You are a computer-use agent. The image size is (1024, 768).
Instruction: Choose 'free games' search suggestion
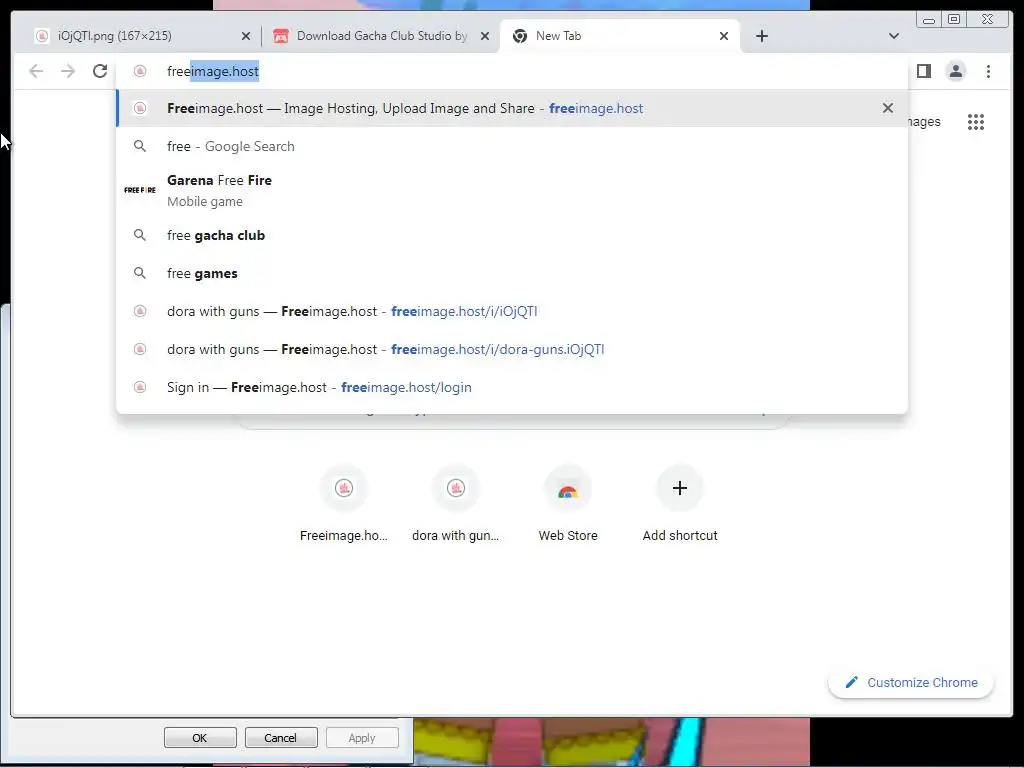click(512, 273)
